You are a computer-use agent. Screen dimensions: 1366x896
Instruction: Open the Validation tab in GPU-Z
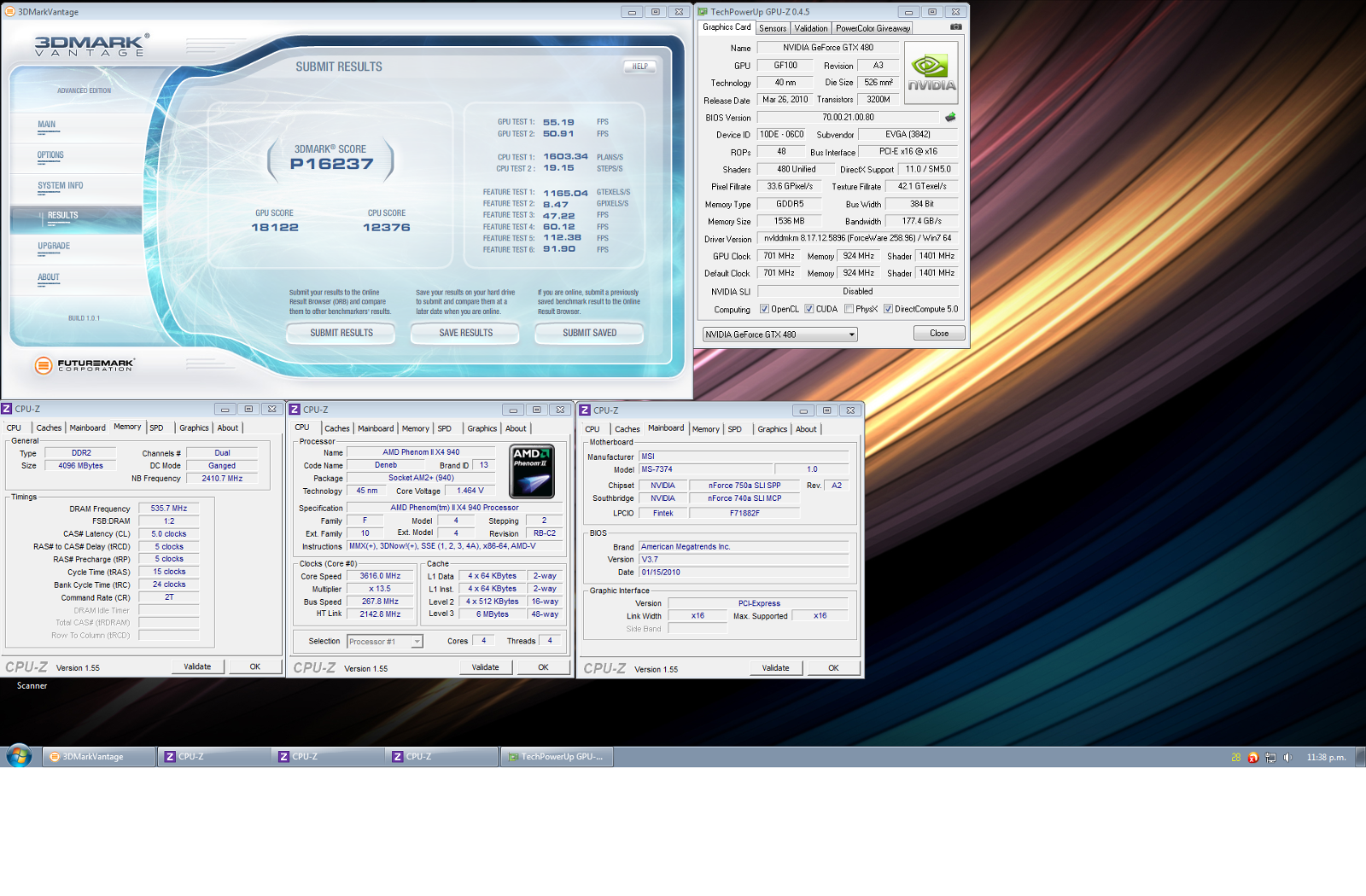click(x=811, y=28)
